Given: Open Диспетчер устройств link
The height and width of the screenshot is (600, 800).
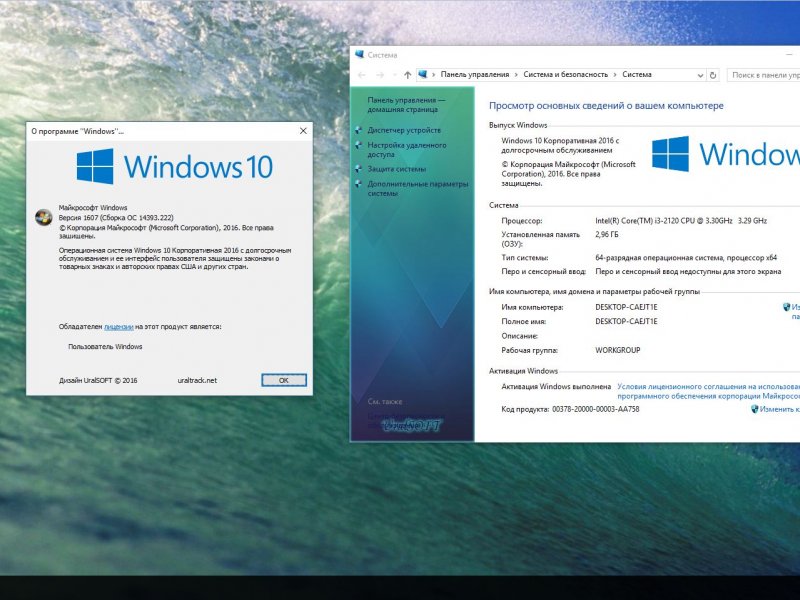Looking at the screenshot, I should (x=404, y=130).
